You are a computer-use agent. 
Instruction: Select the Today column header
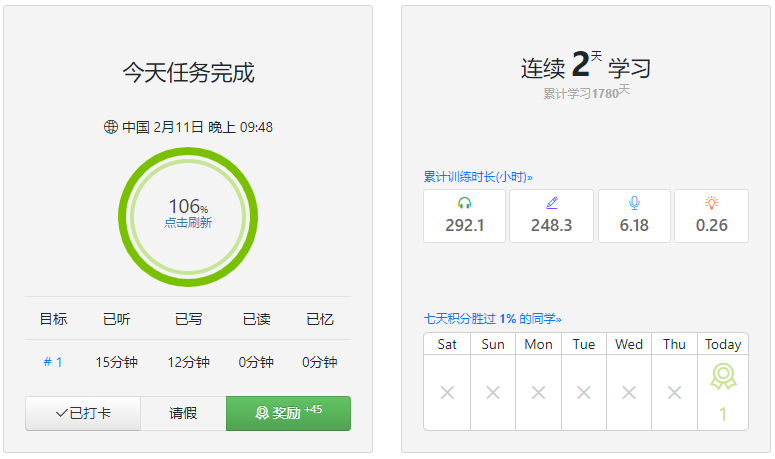[x=723, y=344]
